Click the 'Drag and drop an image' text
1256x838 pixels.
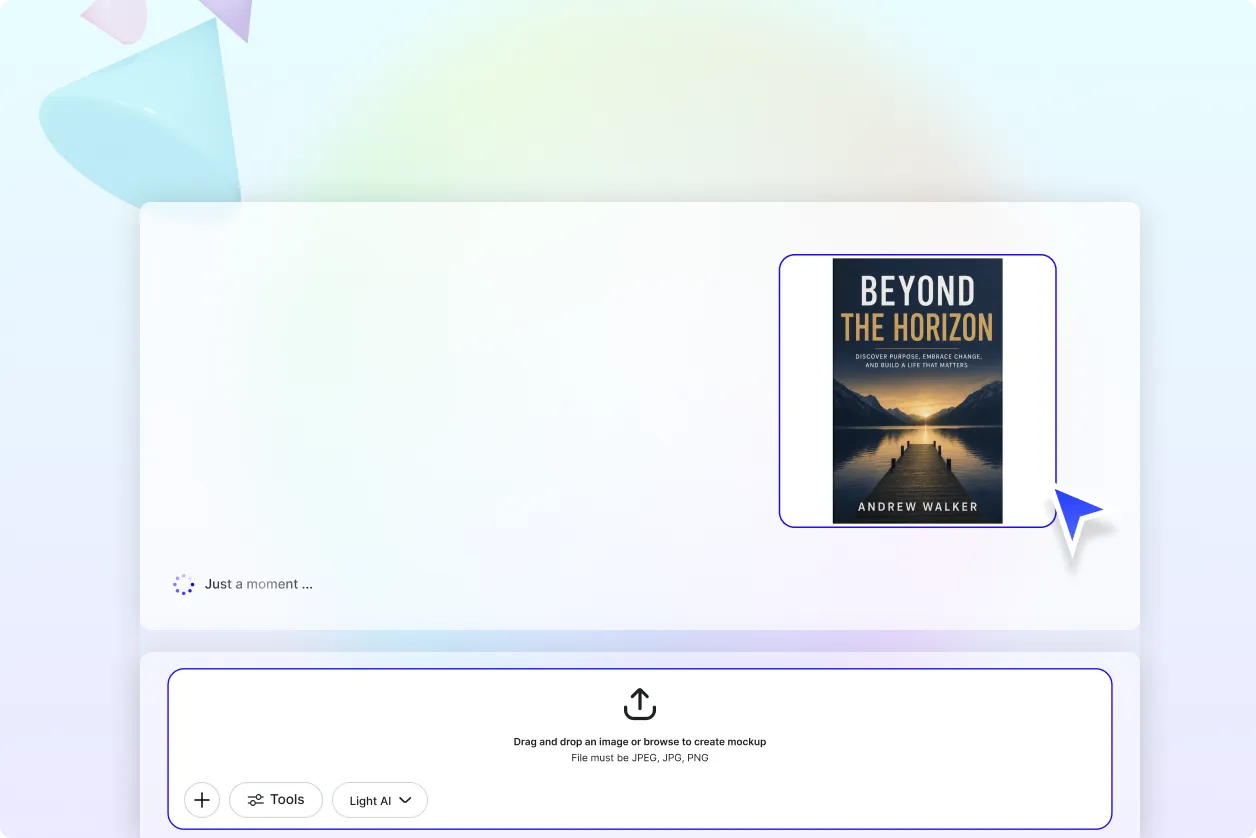[639, 742]
